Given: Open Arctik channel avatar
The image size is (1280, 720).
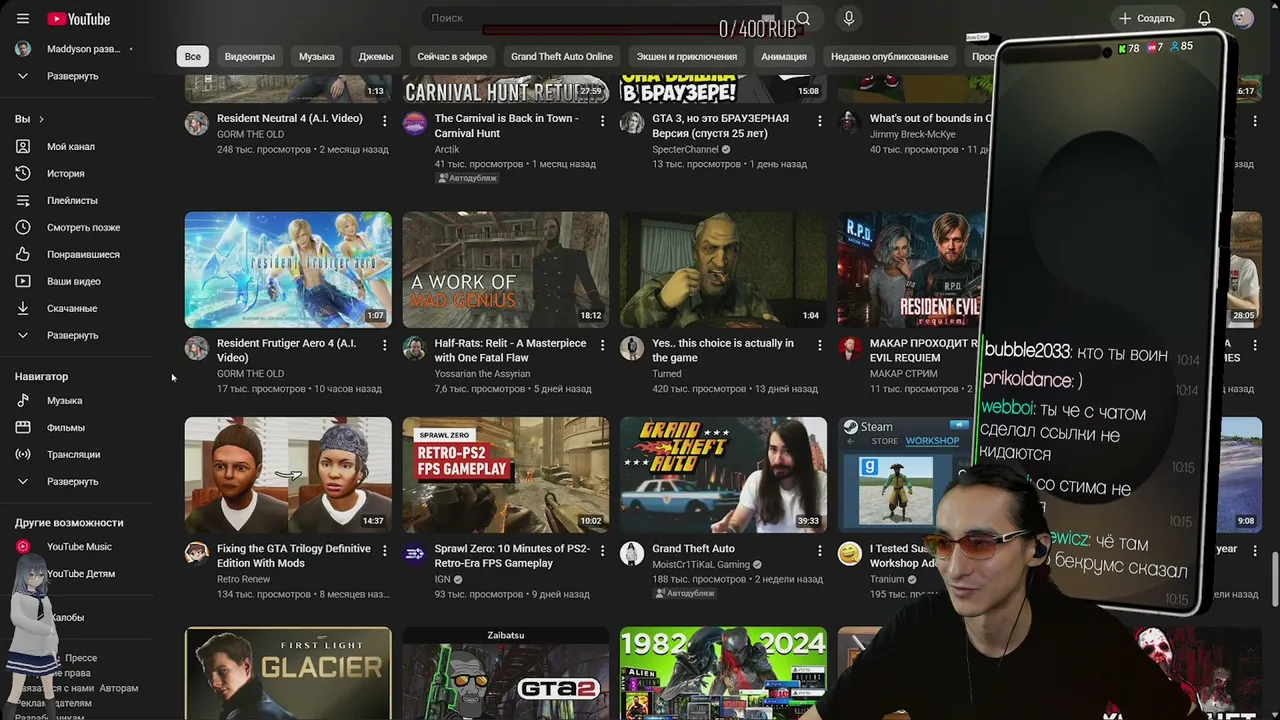Looking at the screenshot, I should pyautogui.click(x=414, y=123).
